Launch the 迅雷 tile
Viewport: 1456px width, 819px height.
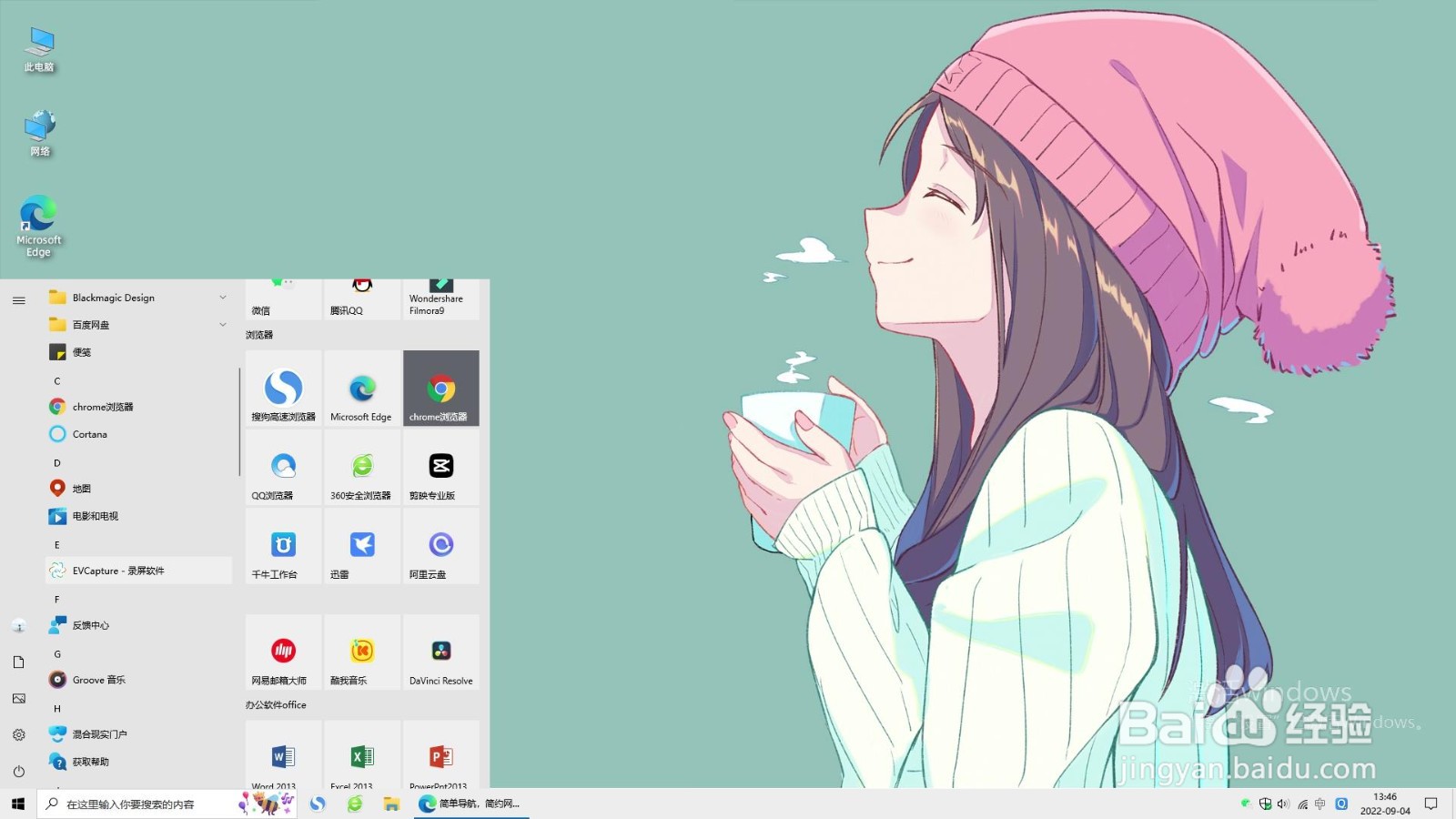pos(362,546)
